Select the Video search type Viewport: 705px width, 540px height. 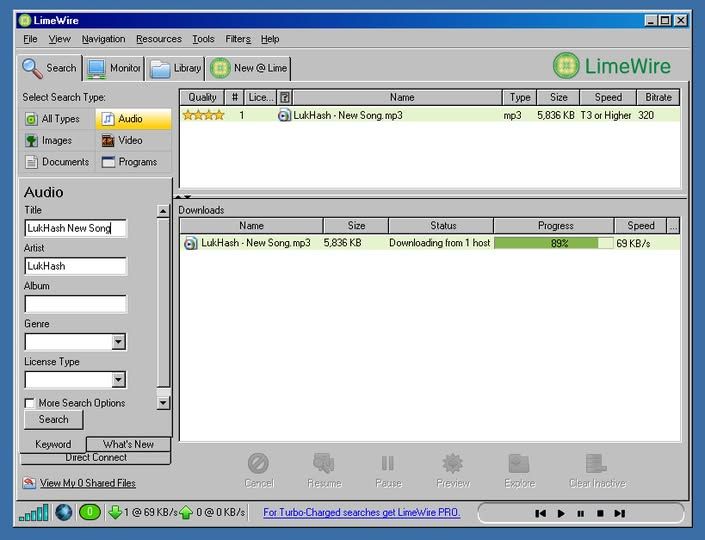134,141
